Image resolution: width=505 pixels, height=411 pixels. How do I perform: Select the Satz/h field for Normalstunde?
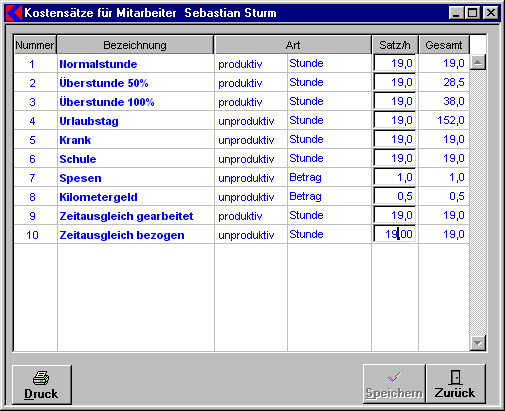394,63
